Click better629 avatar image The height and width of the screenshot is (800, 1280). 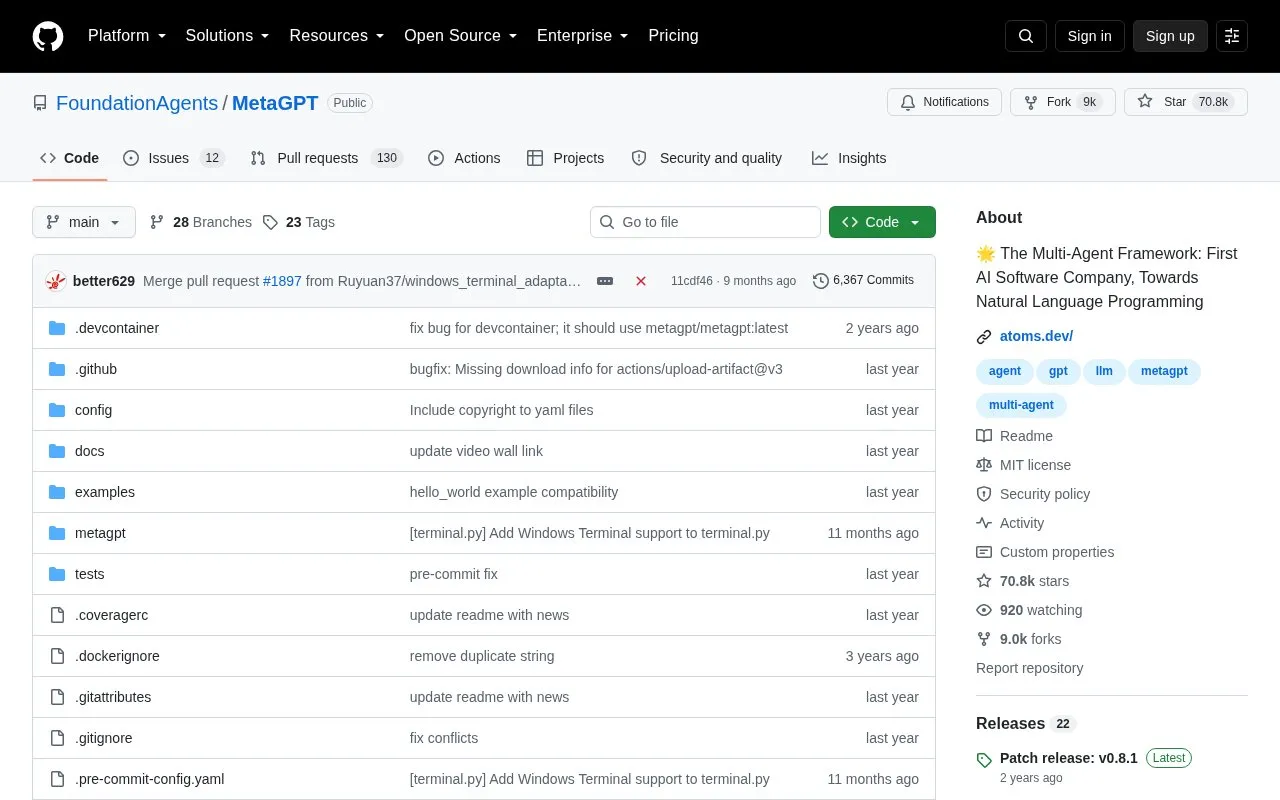(x=56, y=281)
